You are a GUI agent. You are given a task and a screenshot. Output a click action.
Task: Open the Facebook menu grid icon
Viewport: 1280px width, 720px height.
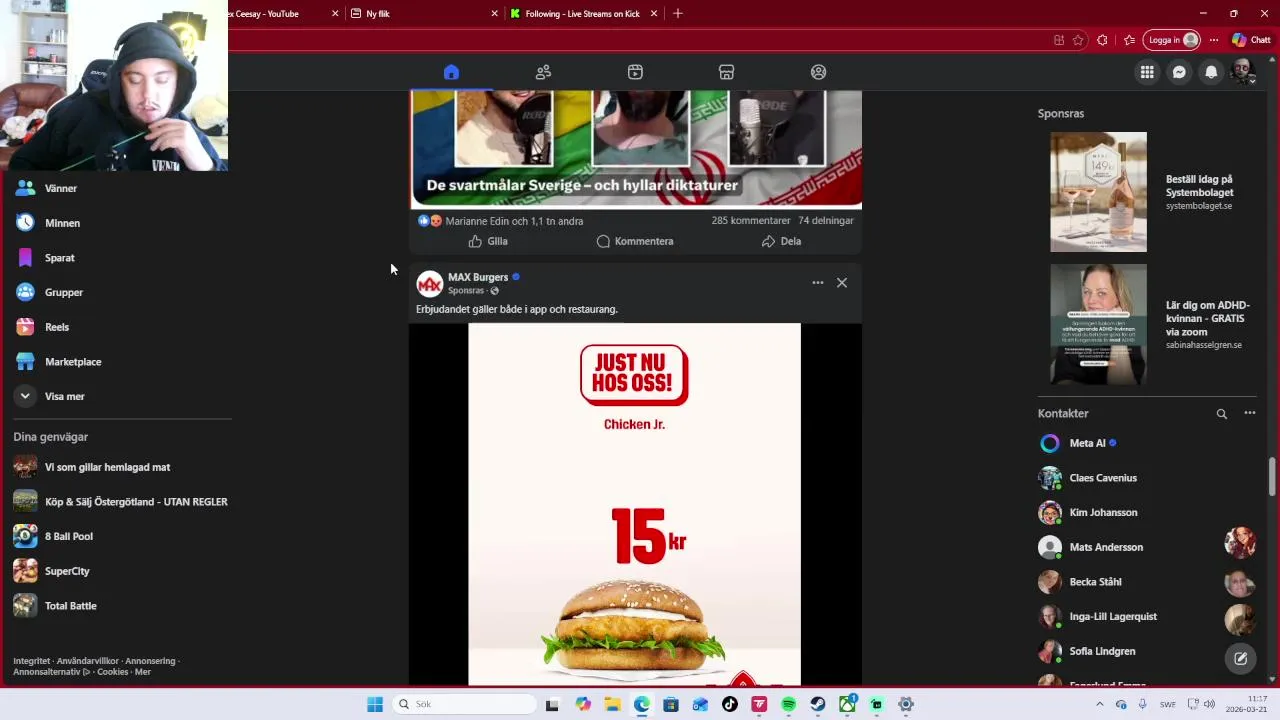coord(1147,72)
